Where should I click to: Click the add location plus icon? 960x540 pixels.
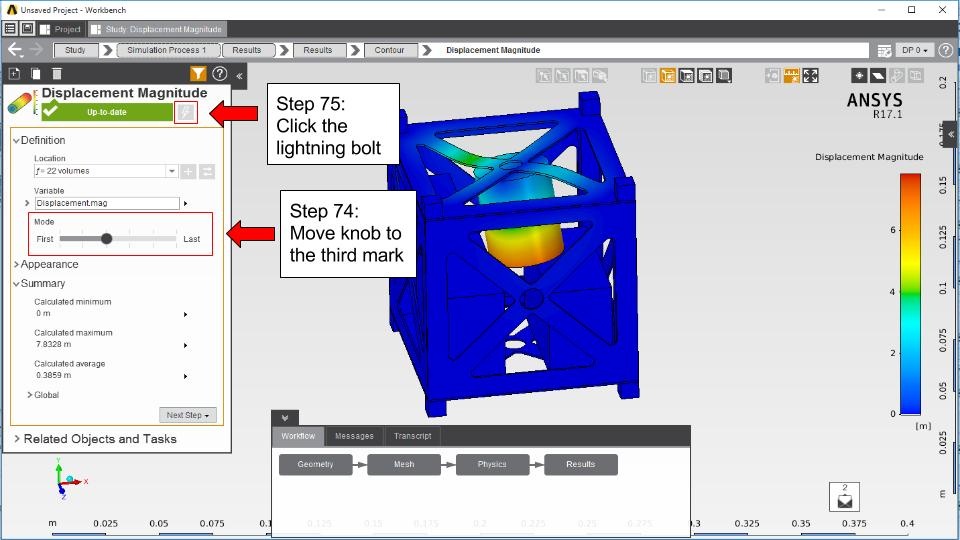(x=188, y=171)
